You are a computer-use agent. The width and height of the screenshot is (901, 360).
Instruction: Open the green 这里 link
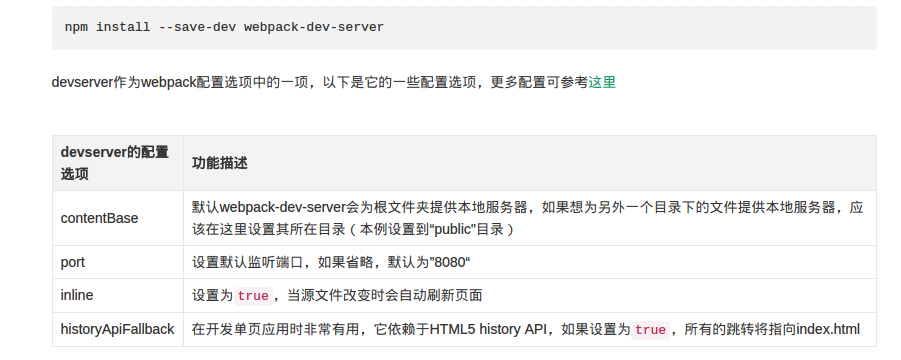[602, 83]
